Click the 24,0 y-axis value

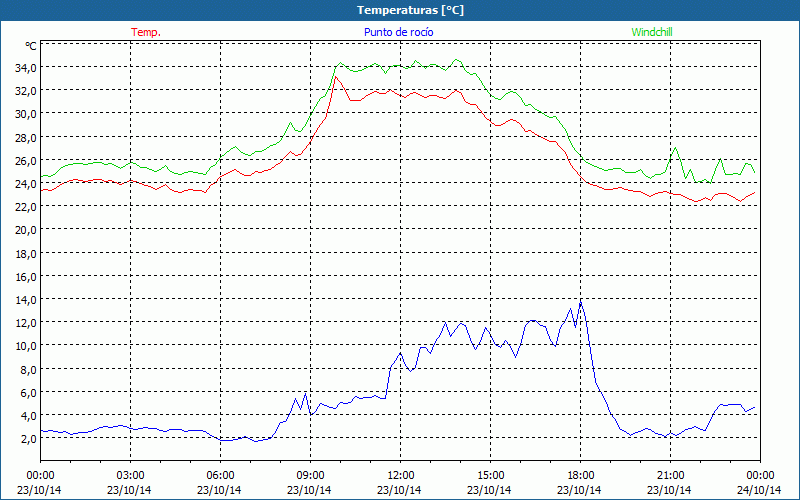(x=26, y=183)
